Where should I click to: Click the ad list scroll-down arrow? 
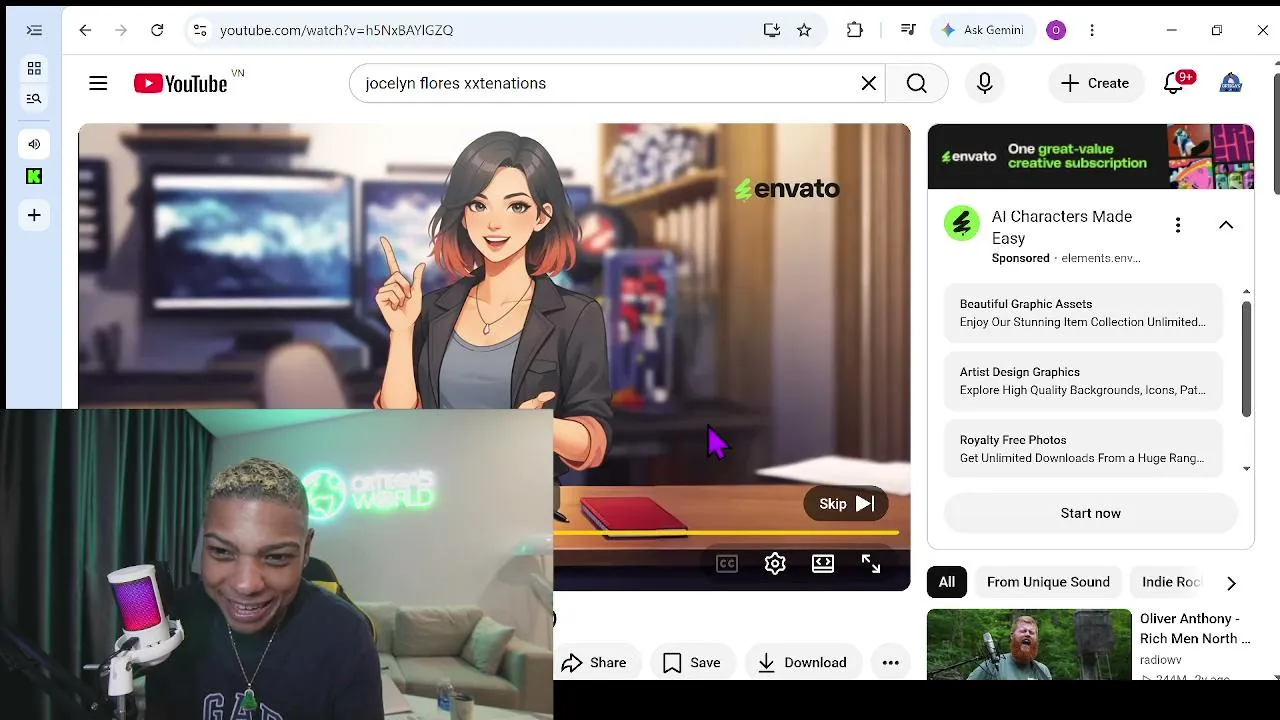(1246, 469)
